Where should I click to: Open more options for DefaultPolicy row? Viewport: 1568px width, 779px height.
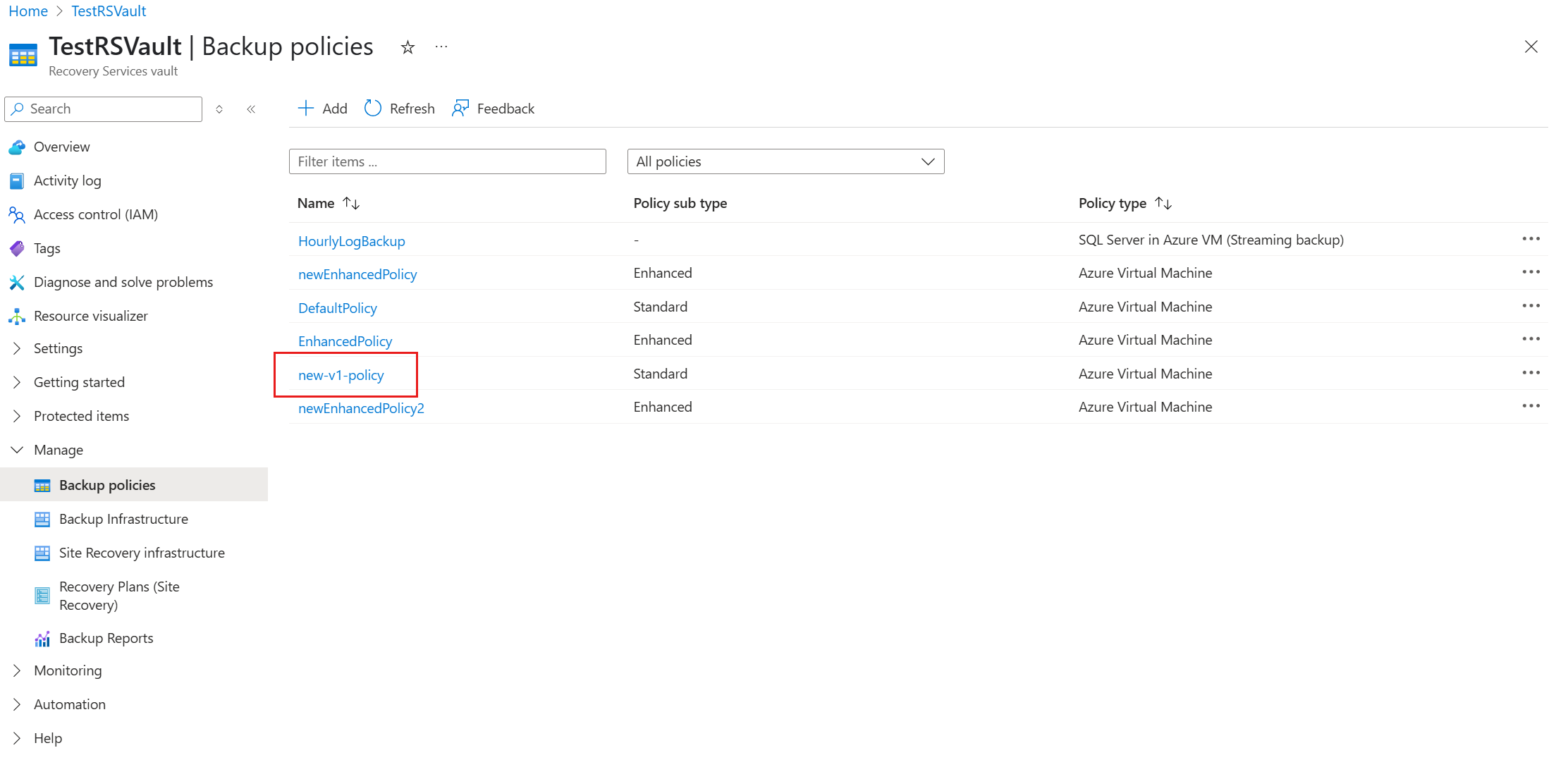point(1531,306)
